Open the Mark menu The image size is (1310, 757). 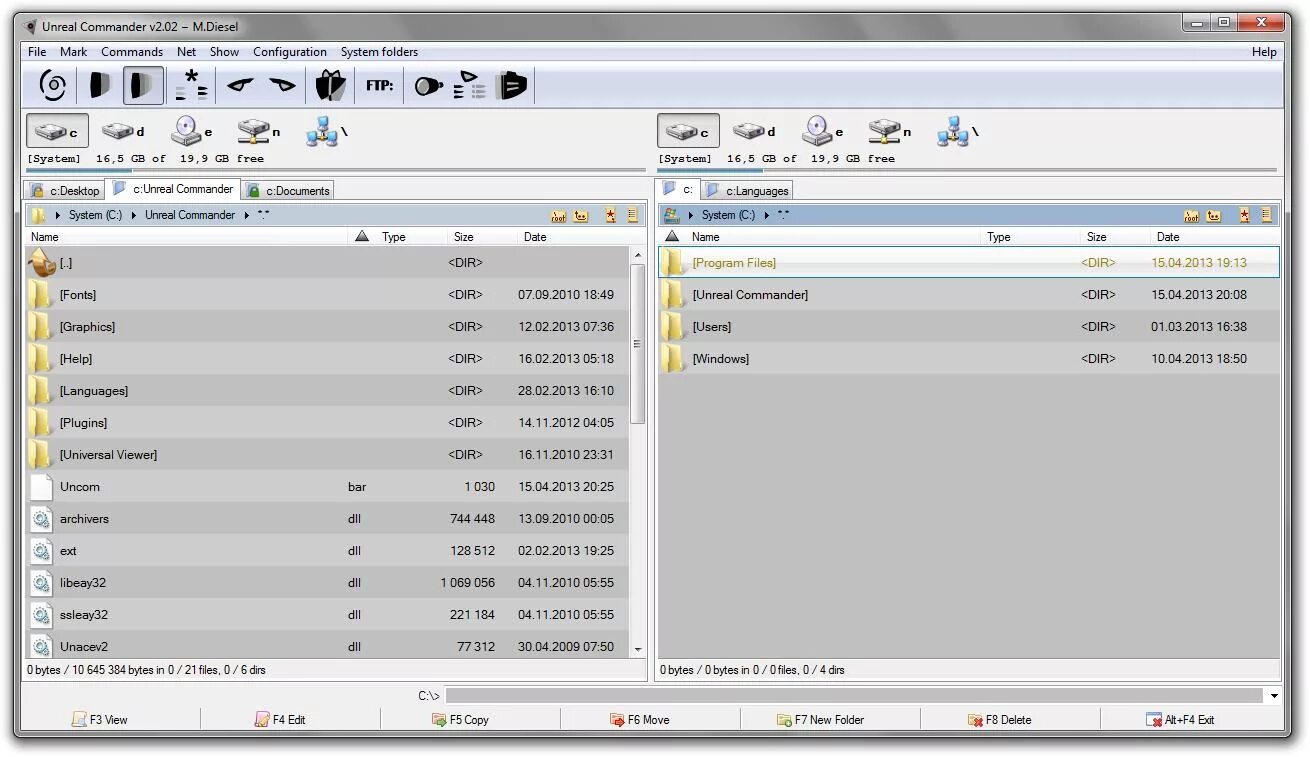pyautogui.click(x=73, y=52)
